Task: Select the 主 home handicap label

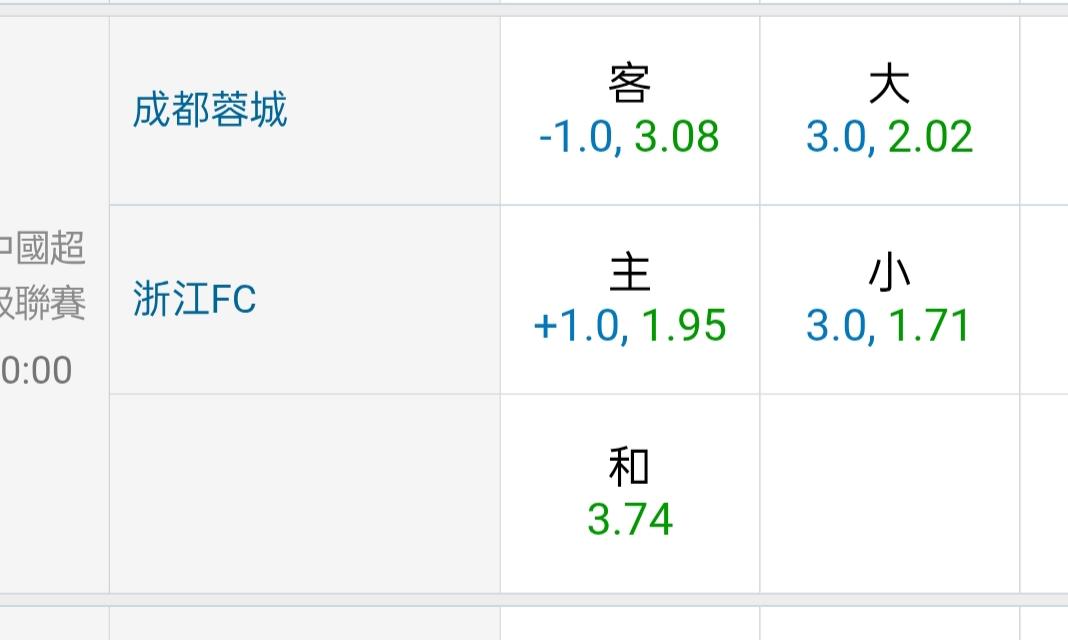Action: [629, 274]
